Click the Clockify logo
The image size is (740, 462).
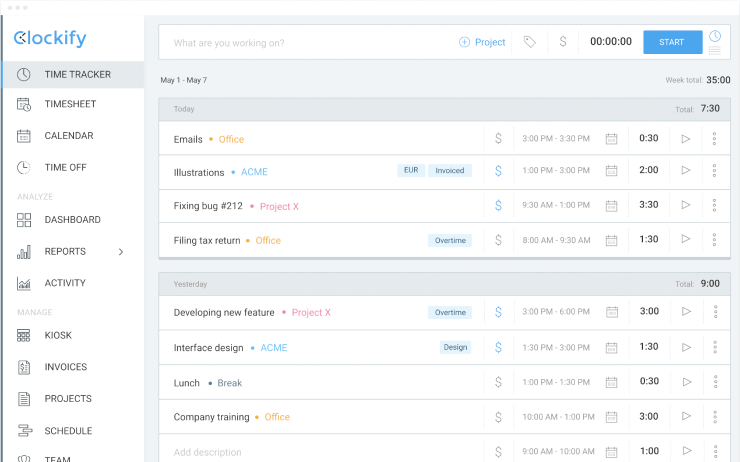point(50,38)
